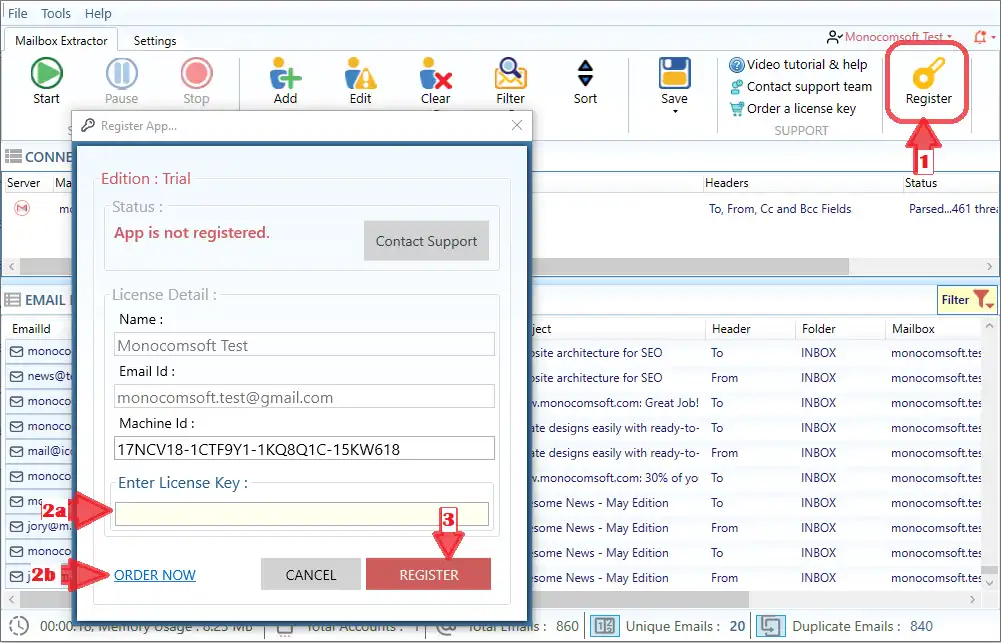Click the red Stop icon
This screenshot has height=643, width=1001.
tap(196, 73)
